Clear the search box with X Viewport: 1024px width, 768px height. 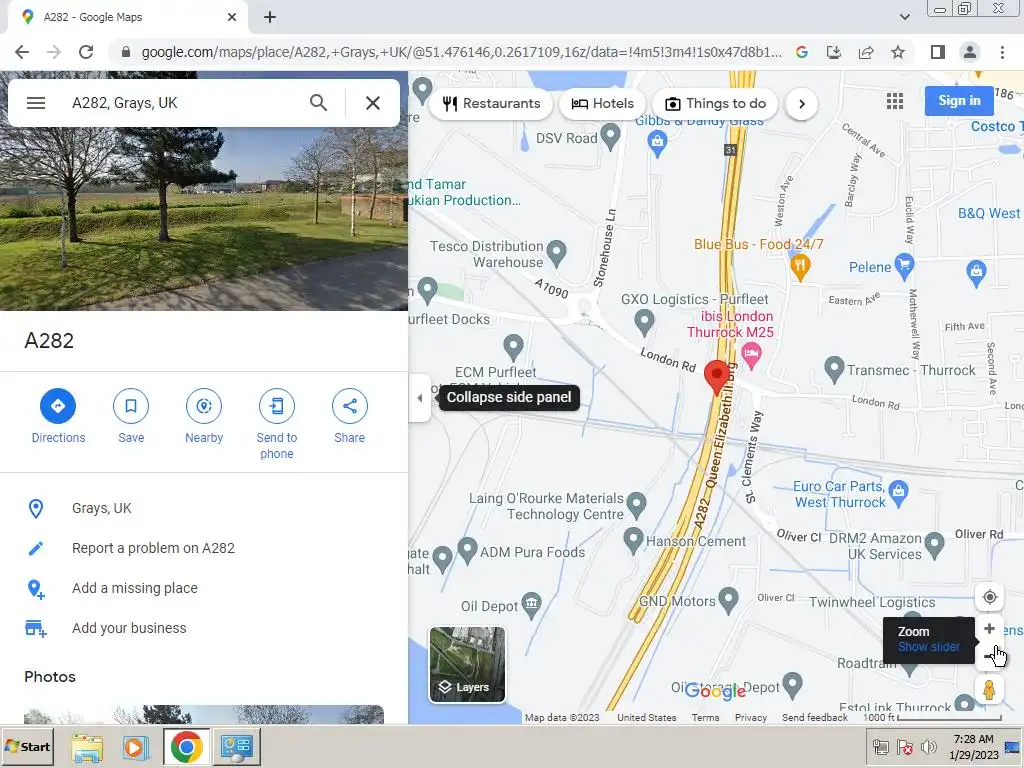(x=373, y=103)
